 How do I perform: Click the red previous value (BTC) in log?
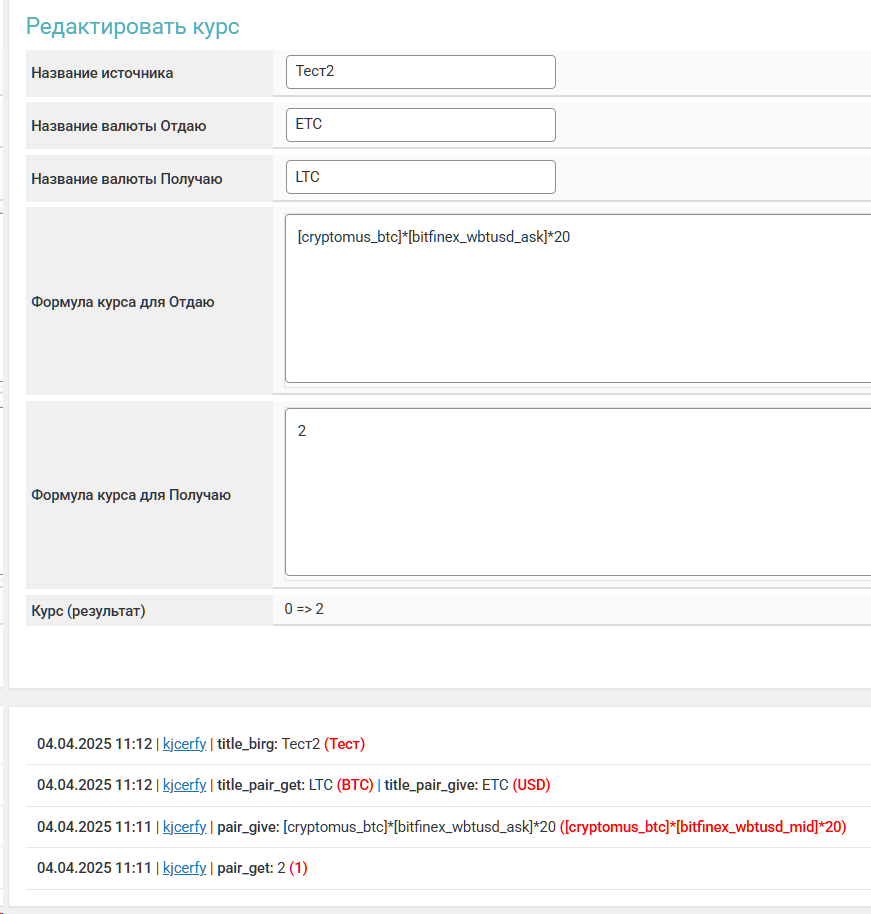click(355, 785)
